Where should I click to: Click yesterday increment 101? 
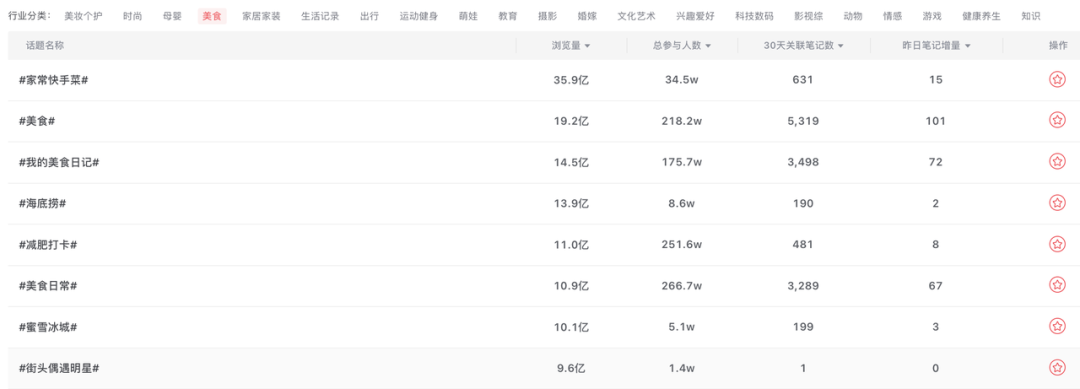point(935,121)
